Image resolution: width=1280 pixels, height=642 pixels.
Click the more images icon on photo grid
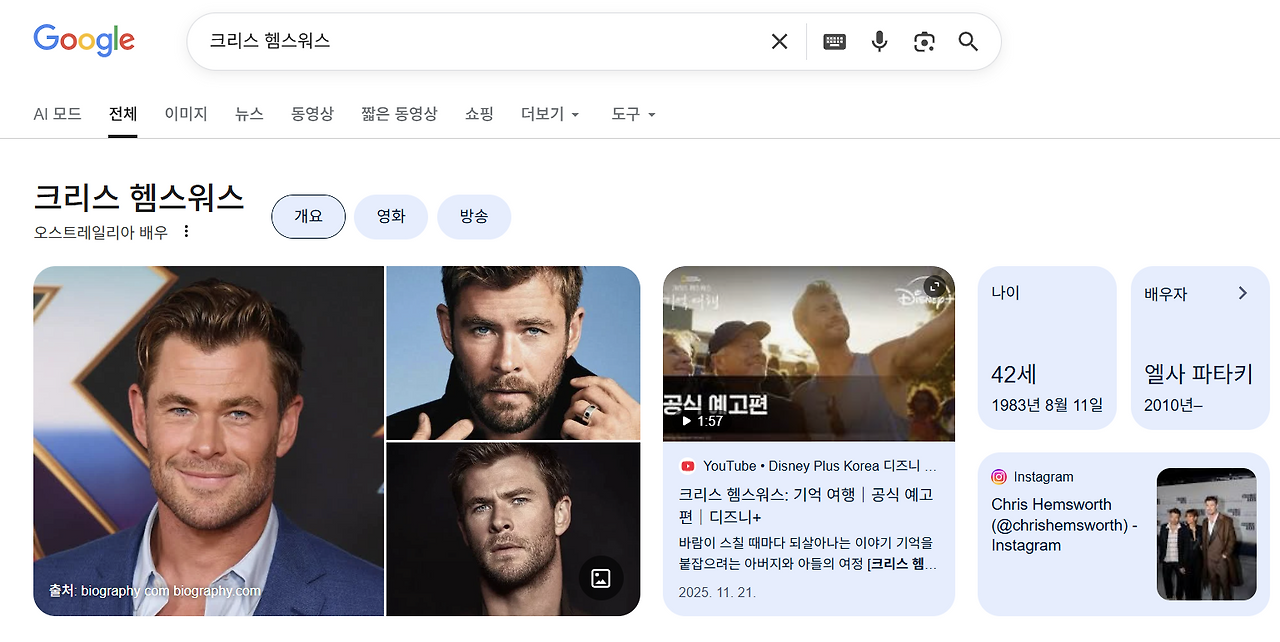tap(601, 578)
